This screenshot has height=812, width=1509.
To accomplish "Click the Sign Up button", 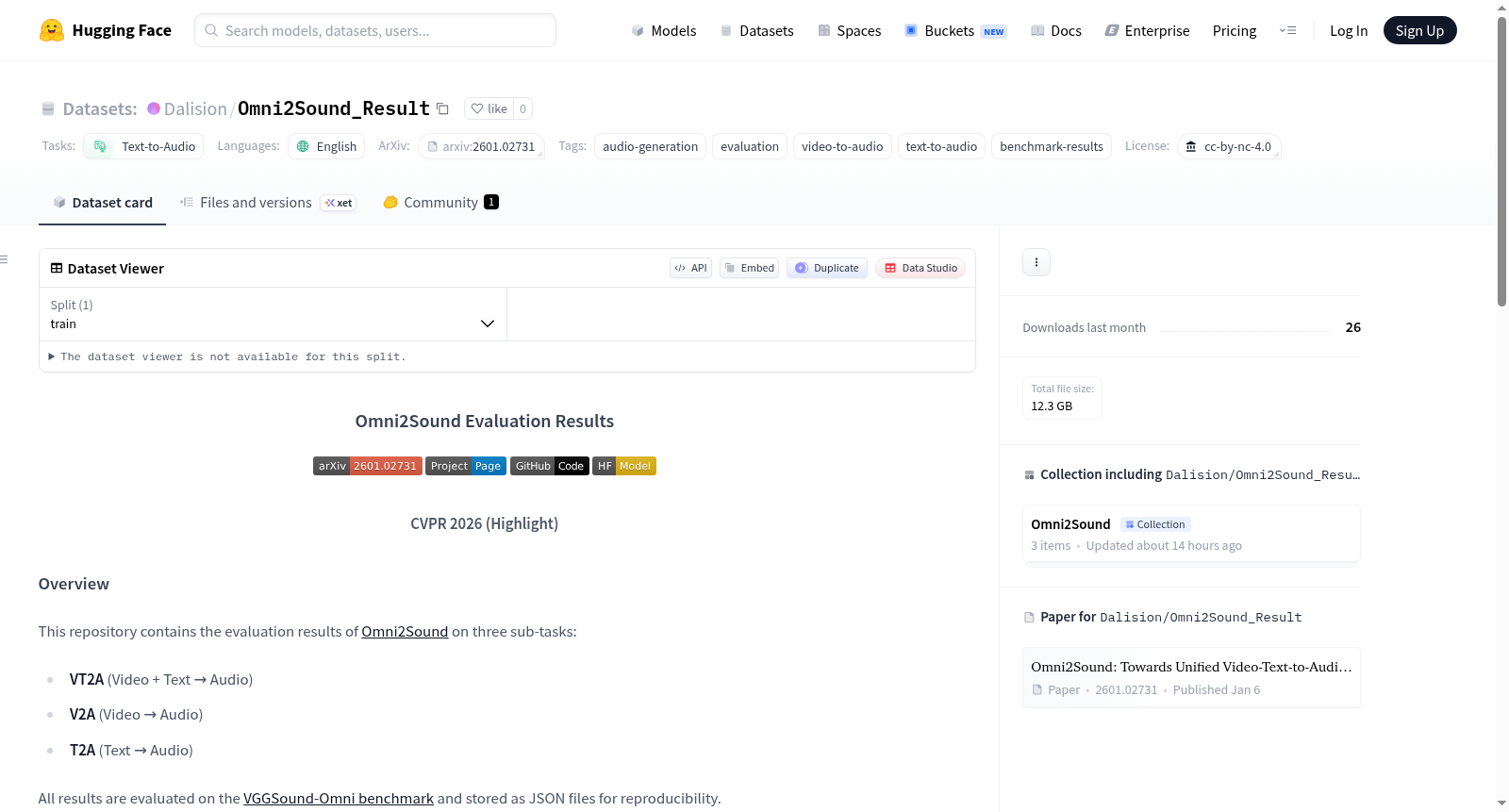I will (1419, 30).
